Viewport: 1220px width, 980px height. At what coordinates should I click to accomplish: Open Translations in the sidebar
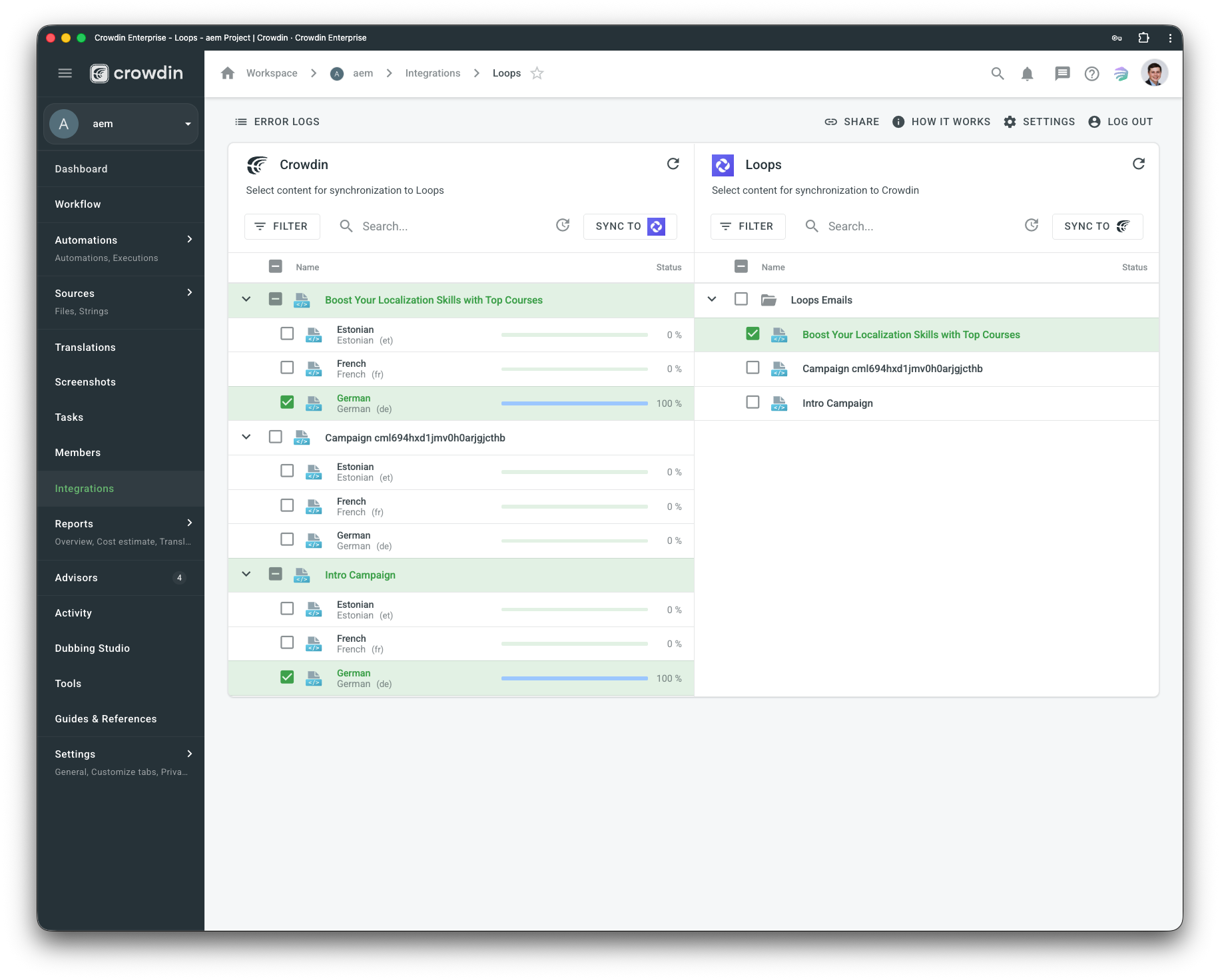[85, 348]
